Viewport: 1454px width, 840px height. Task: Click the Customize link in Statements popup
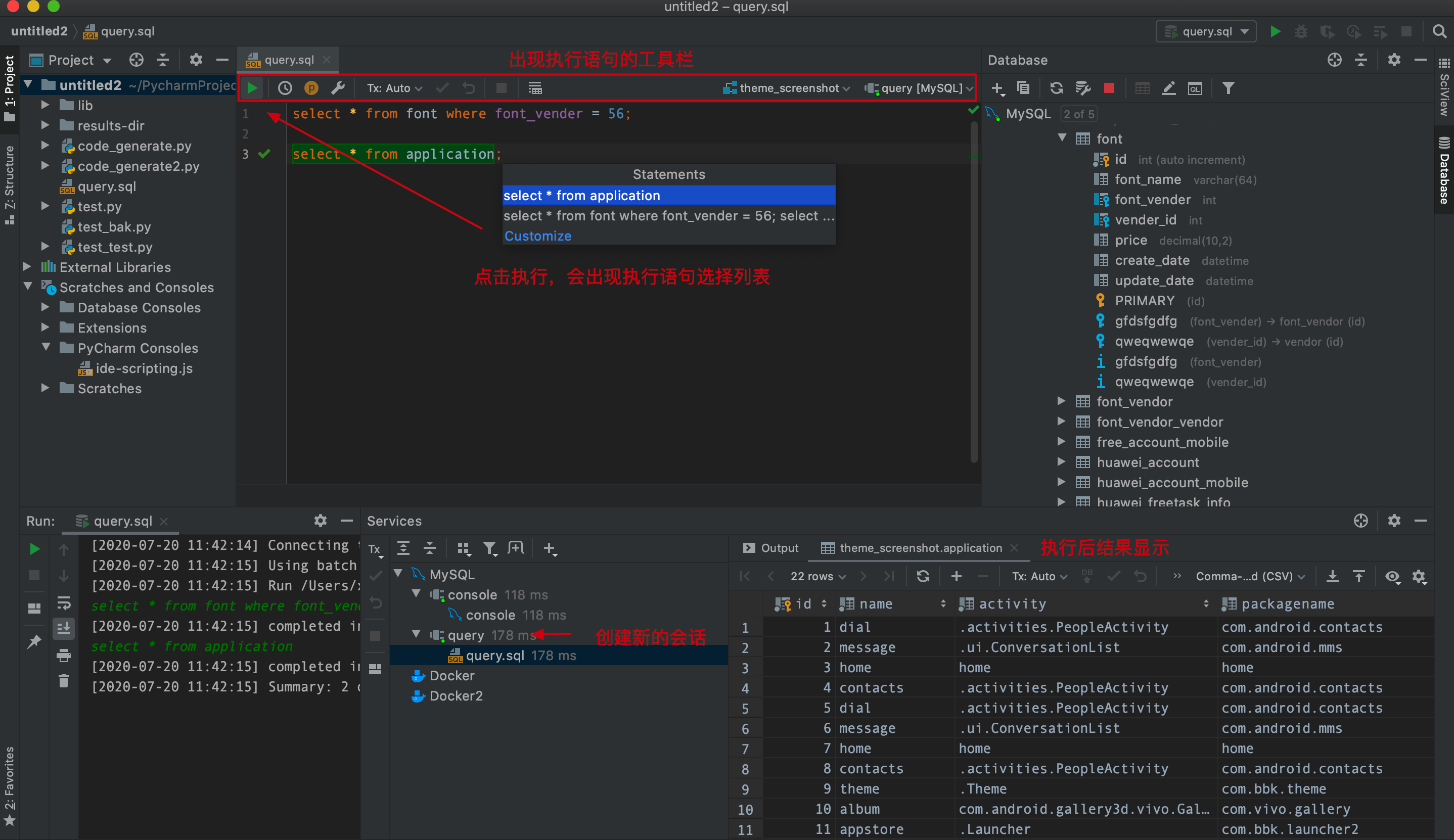point(538,236)
